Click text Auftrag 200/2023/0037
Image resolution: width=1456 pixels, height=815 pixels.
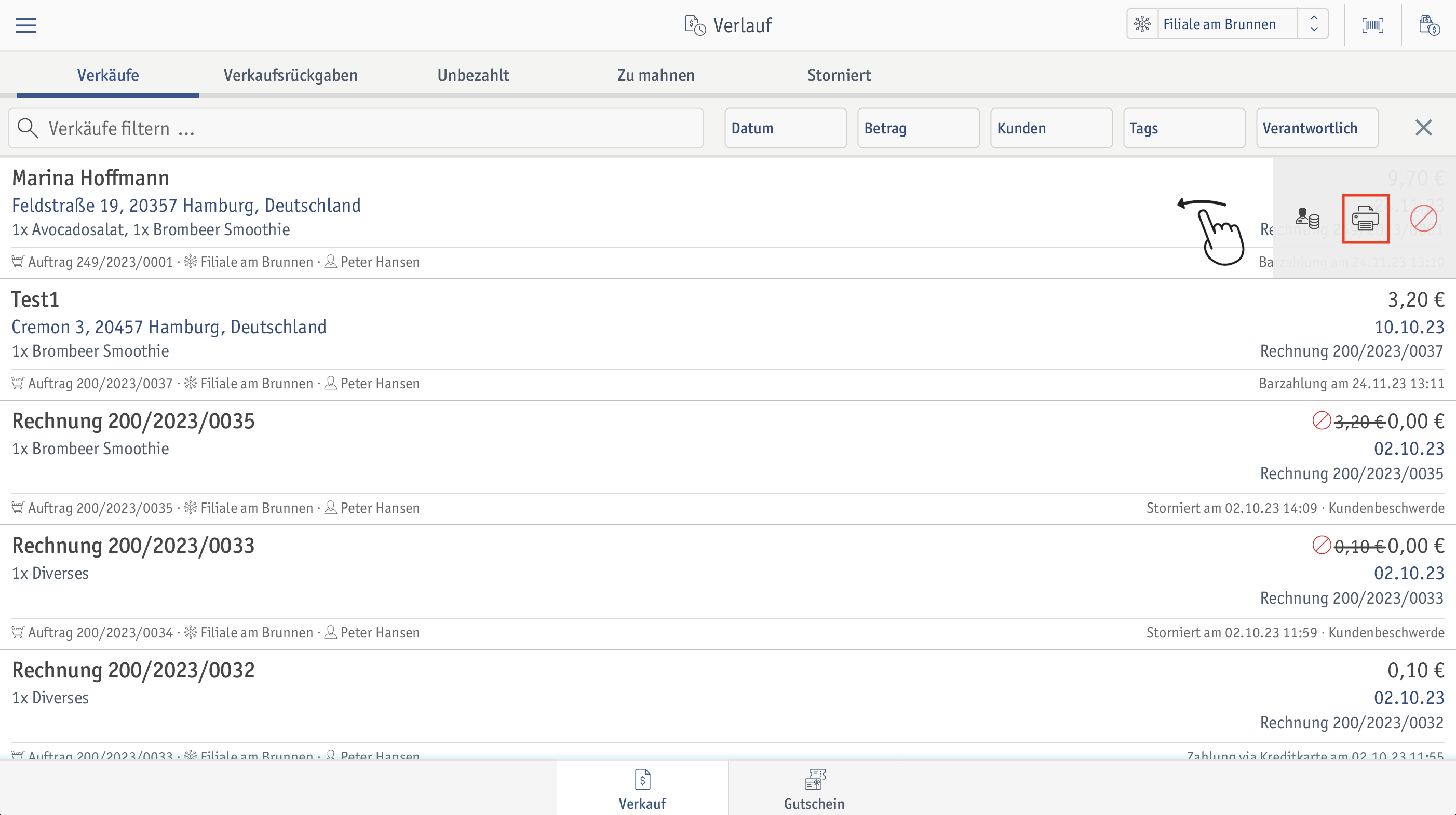[100, 383]
